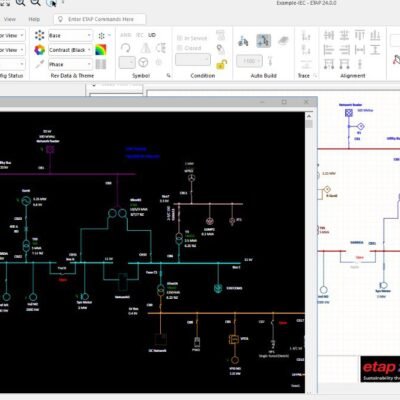The height and width of the screenshot is (400, 400).
Task: Click the revision data icon beside Base
Action: click(39, 35)
